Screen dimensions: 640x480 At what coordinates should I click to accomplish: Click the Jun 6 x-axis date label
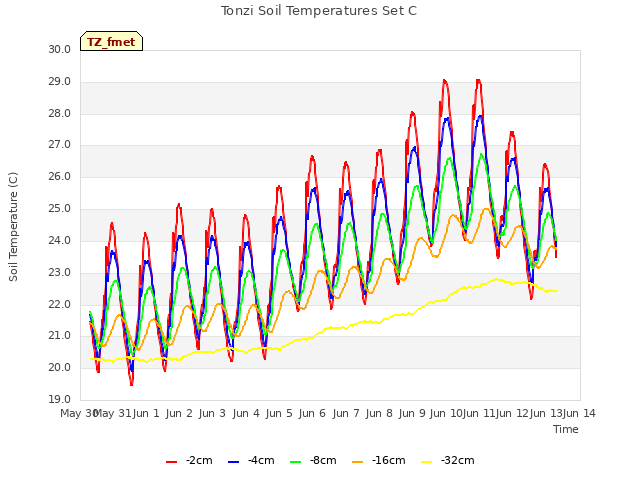(312, 413)
